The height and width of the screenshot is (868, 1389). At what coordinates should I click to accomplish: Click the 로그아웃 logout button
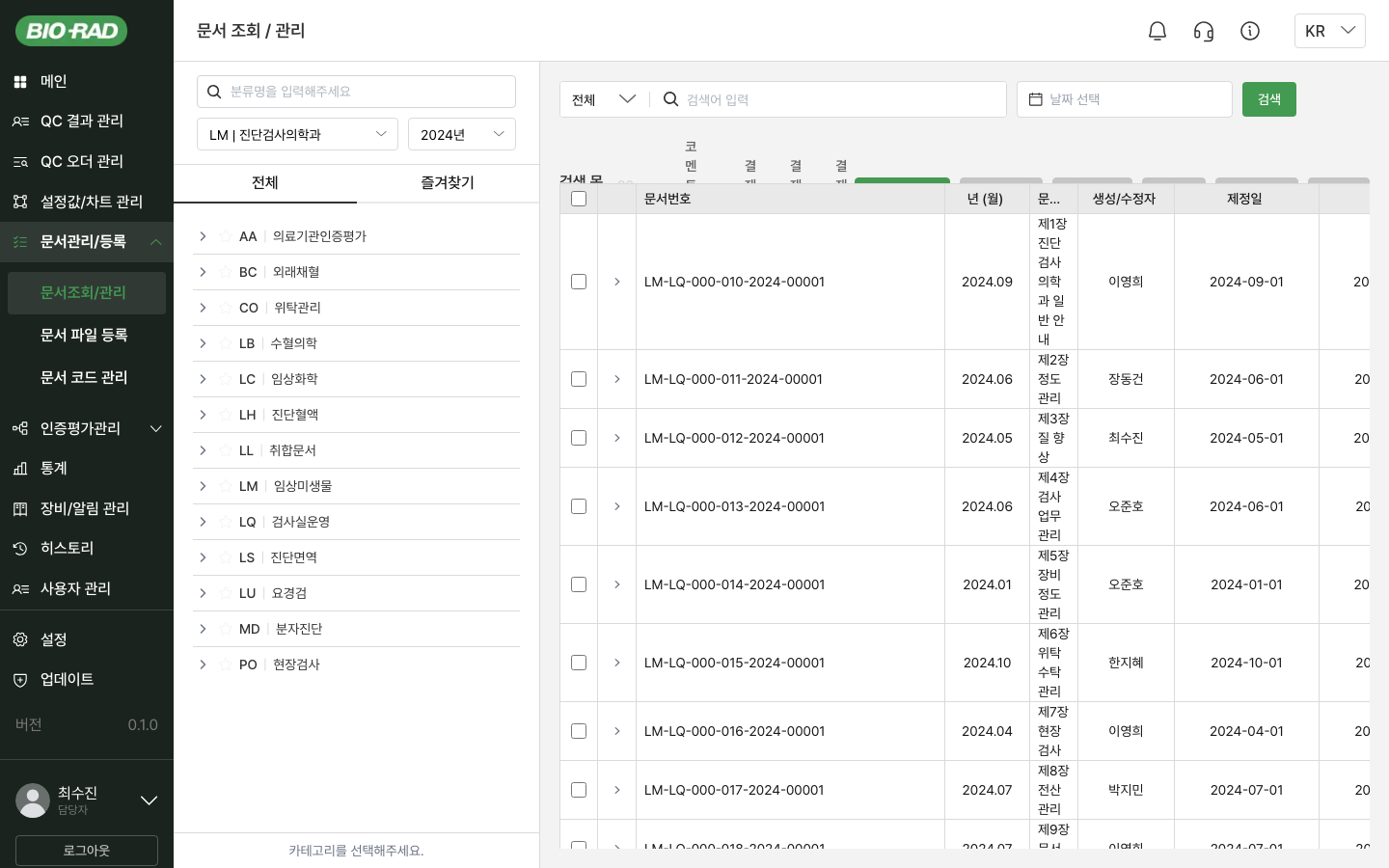(86, 851)
